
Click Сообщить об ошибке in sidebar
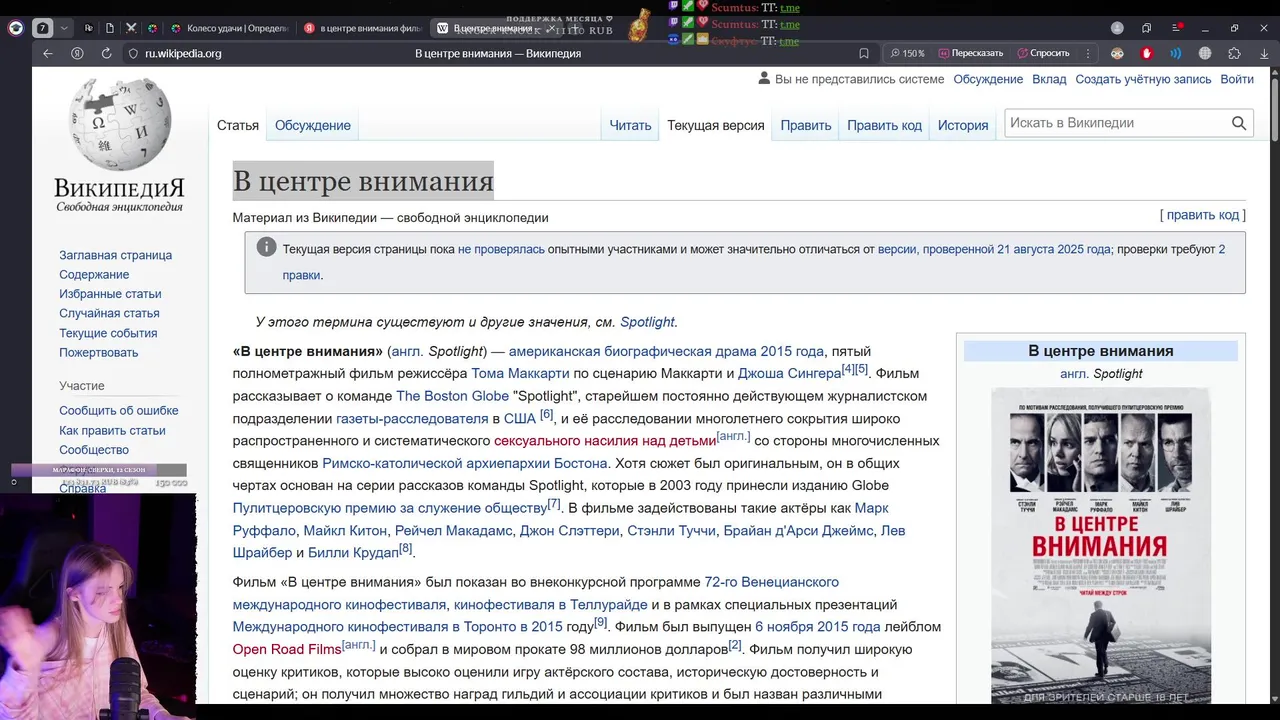pyautogui.click(x=119, y=411)
